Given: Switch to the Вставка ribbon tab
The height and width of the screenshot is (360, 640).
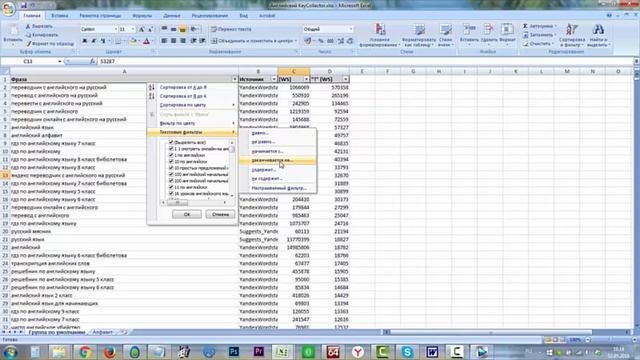Looking at the screenshot, I should 60,16.
